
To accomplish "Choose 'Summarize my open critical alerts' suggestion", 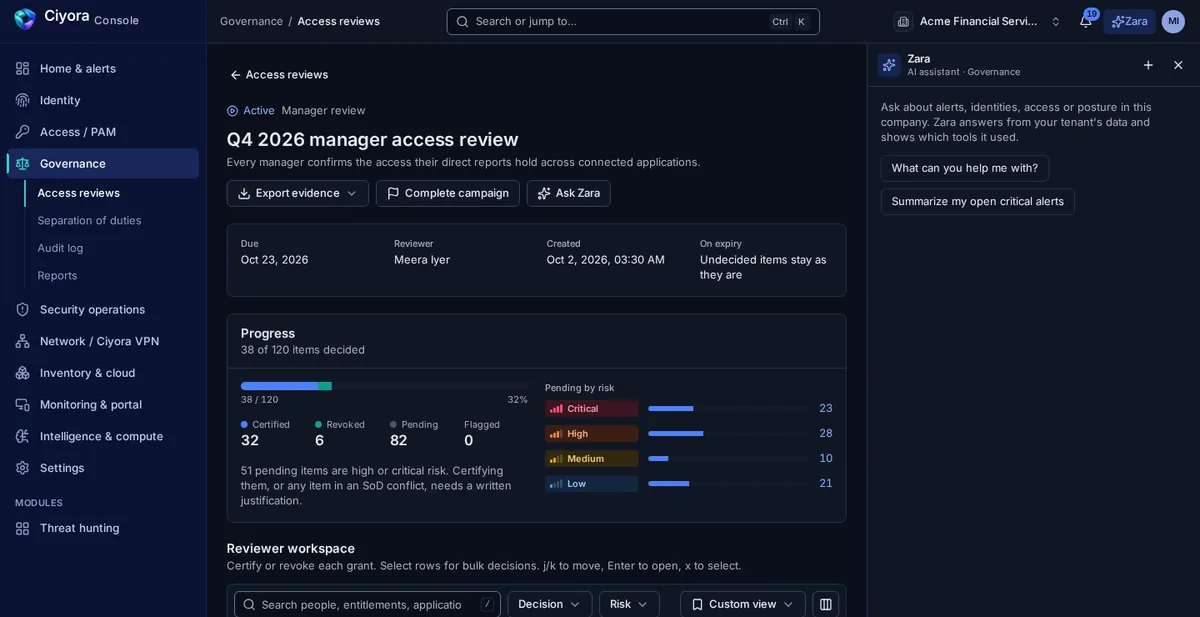I will (978, 202).
